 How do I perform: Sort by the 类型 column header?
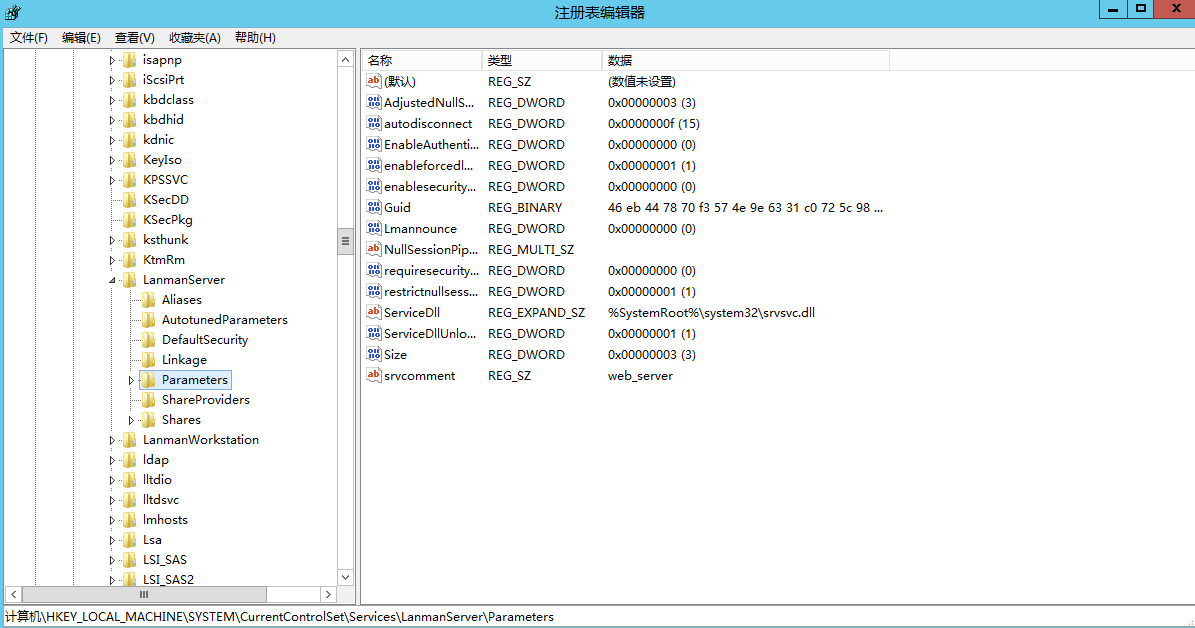pos(542,60)
